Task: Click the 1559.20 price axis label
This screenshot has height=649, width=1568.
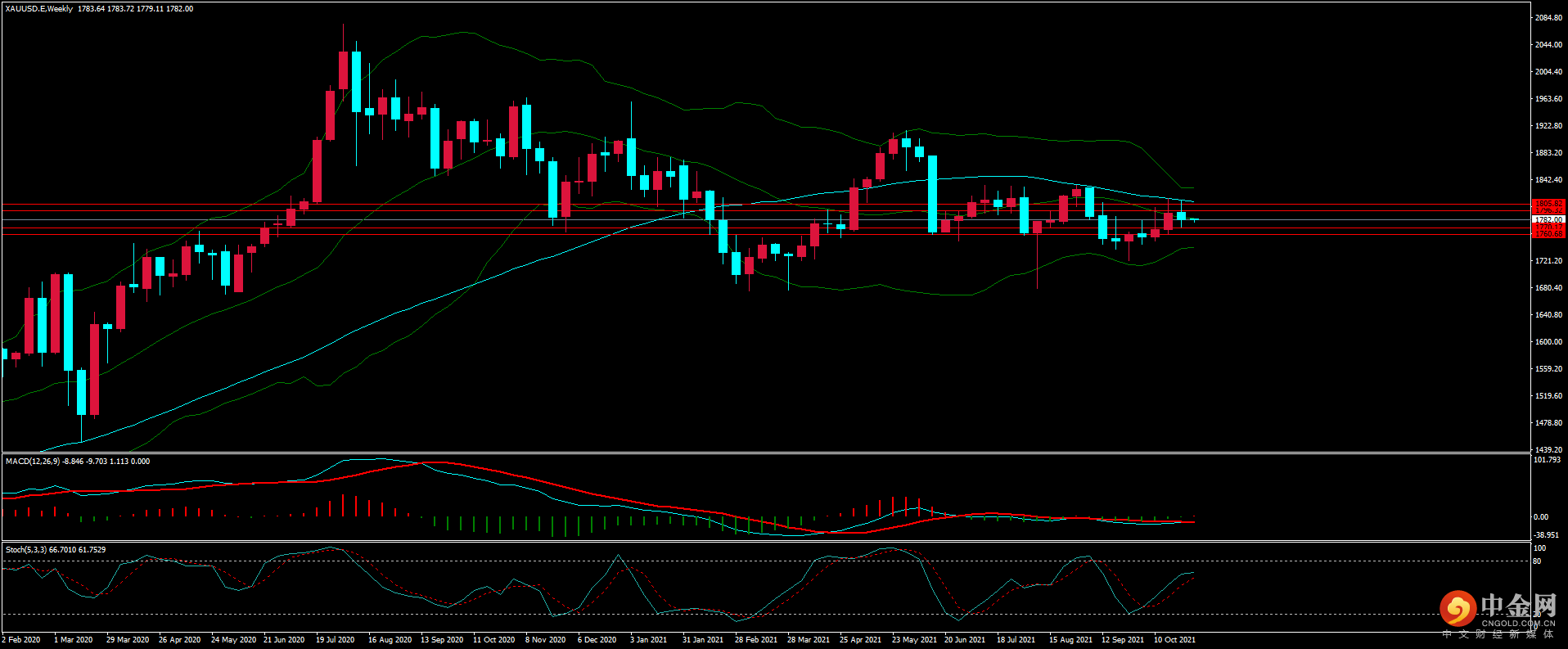Action: [1548, 369]
